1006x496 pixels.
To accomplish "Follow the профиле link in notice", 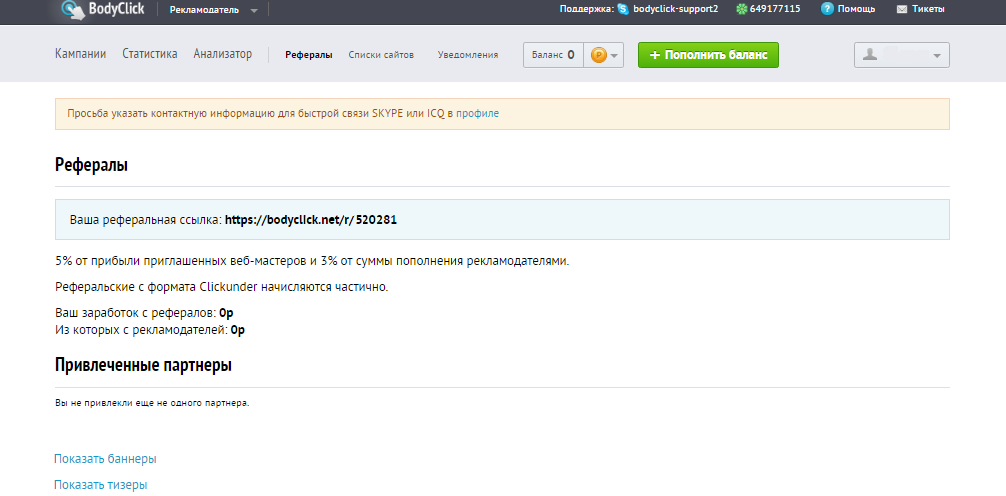I will (477, 114).
